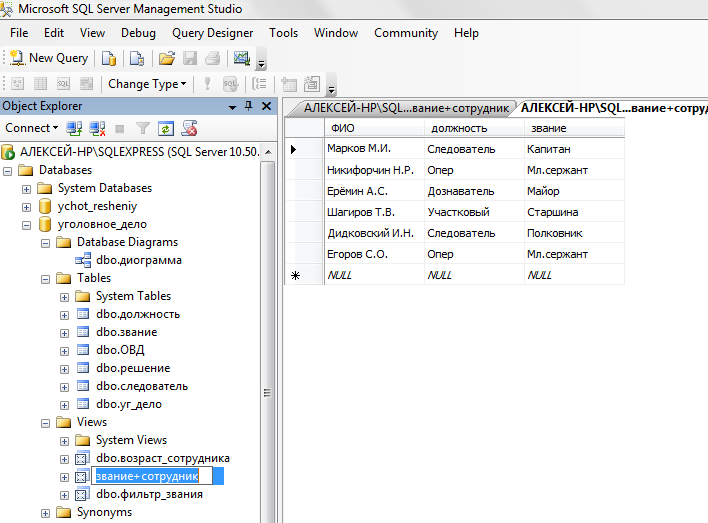The image size is (708, 523).
Task: Open the Change Type dropdown
Action: (147, 84)
